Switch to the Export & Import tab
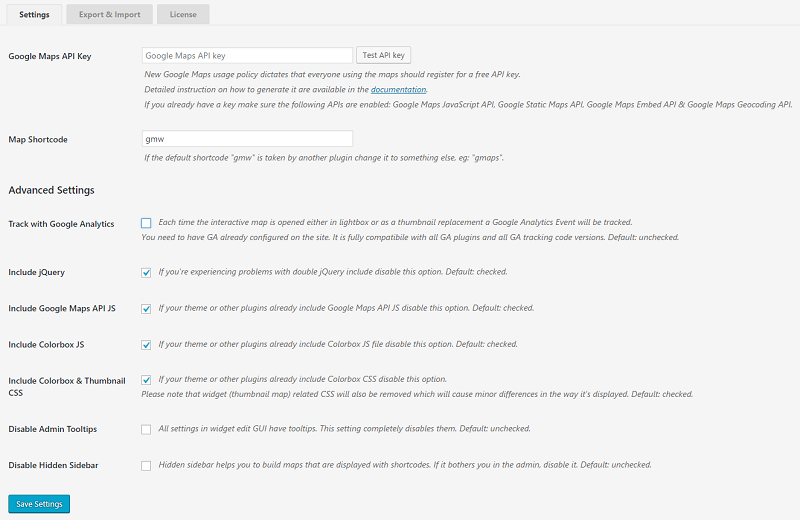 tap(110, 14)
